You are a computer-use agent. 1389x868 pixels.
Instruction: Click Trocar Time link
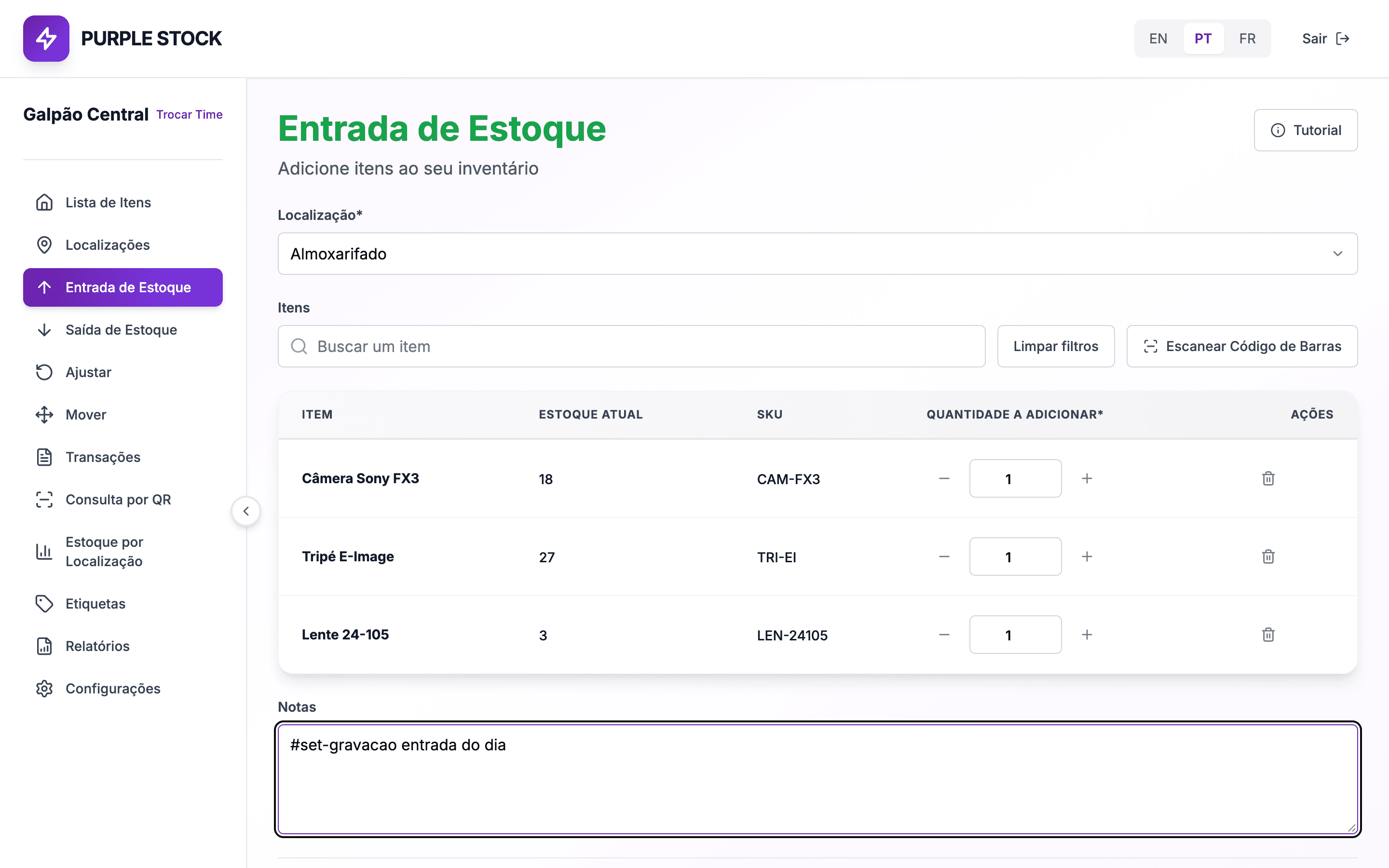(x=190, y=114)
